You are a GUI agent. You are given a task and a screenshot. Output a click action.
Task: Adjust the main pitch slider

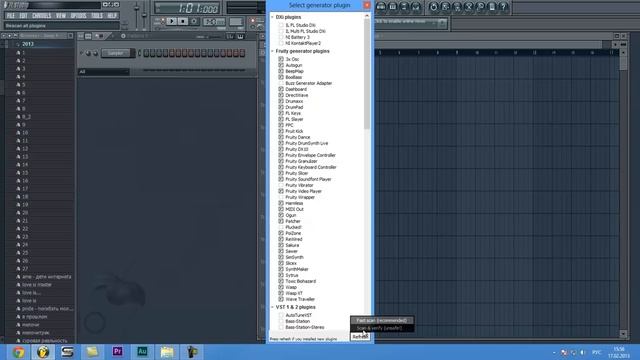144,14
